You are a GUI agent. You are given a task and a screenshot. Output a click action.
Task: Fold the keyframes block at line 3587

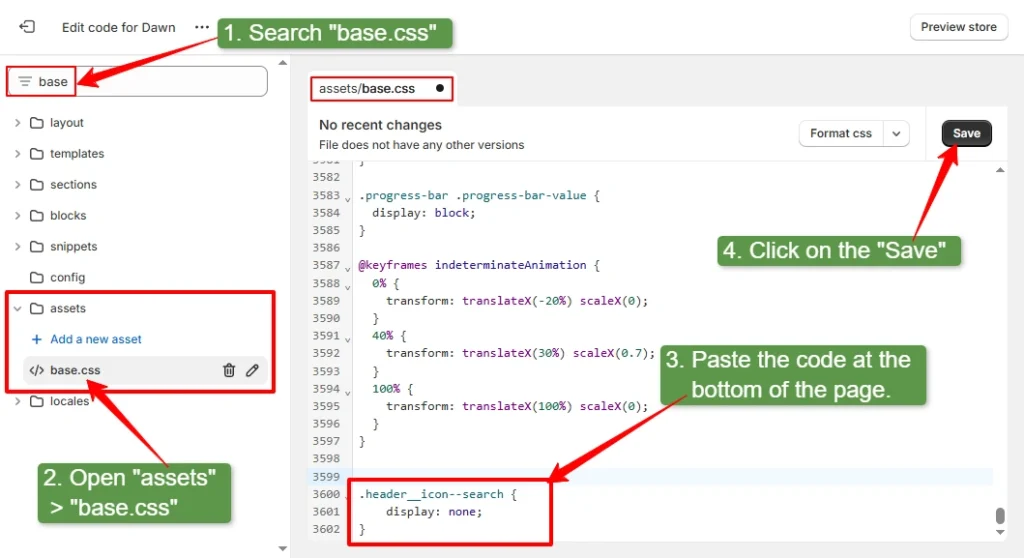347,269
